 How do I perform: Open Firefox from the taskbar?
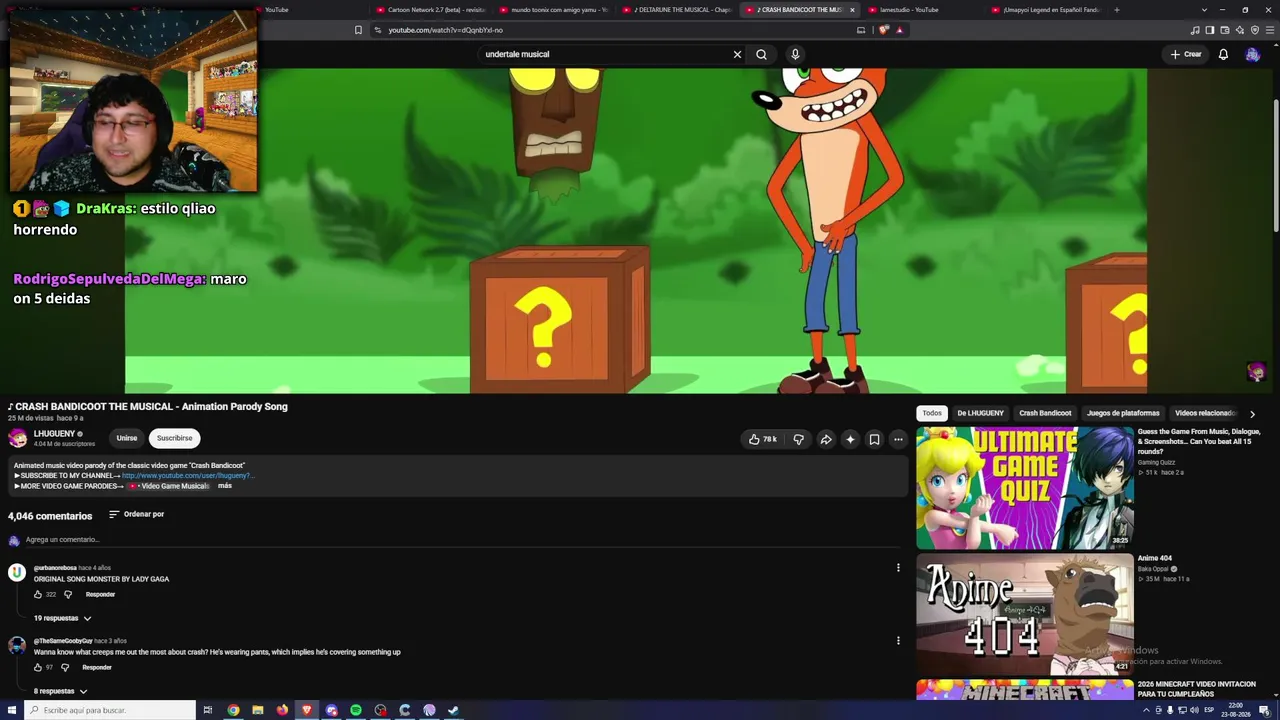click(282, 710)
